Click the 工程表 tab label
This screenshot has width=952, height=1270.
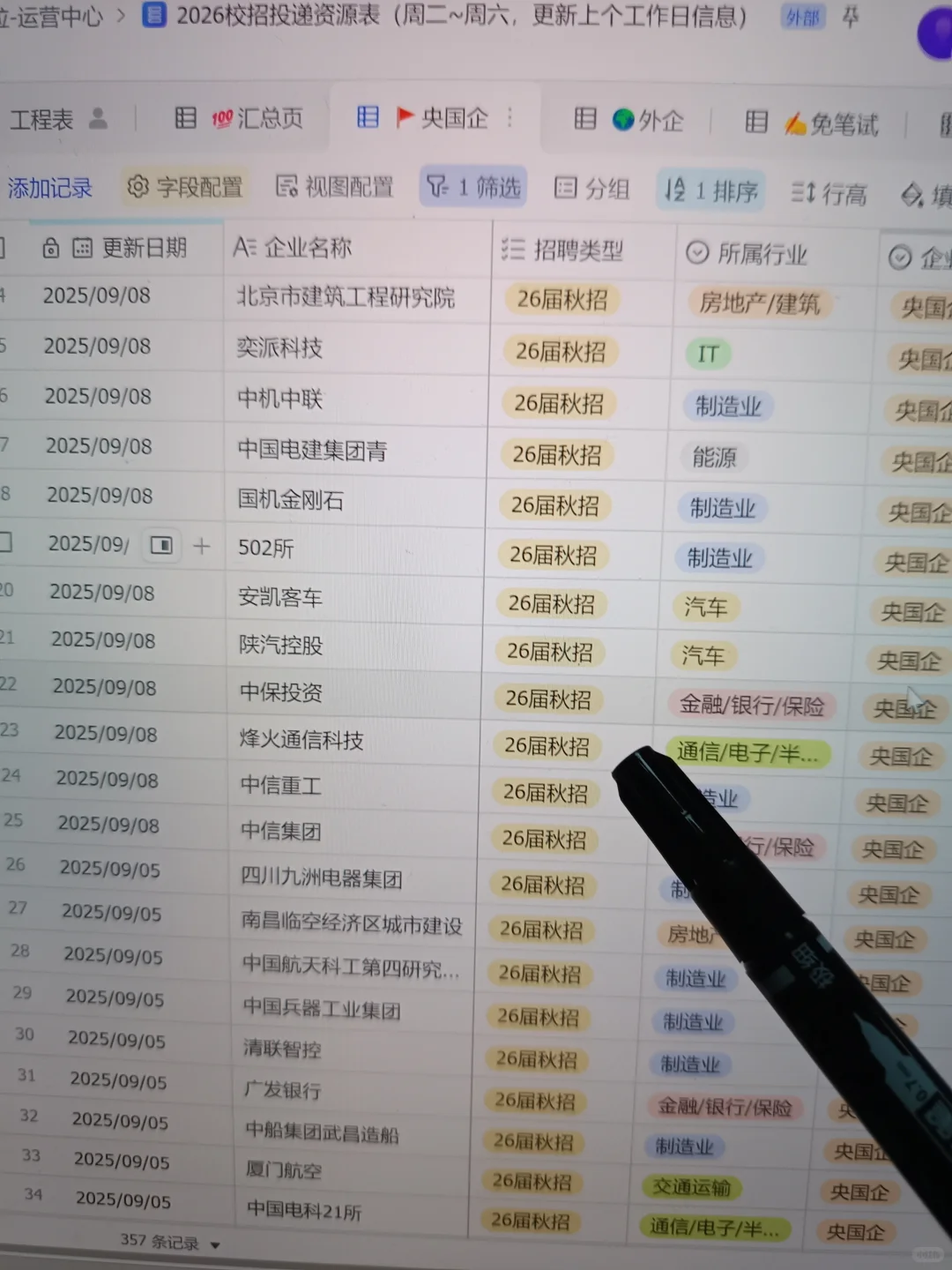point(41,119)
